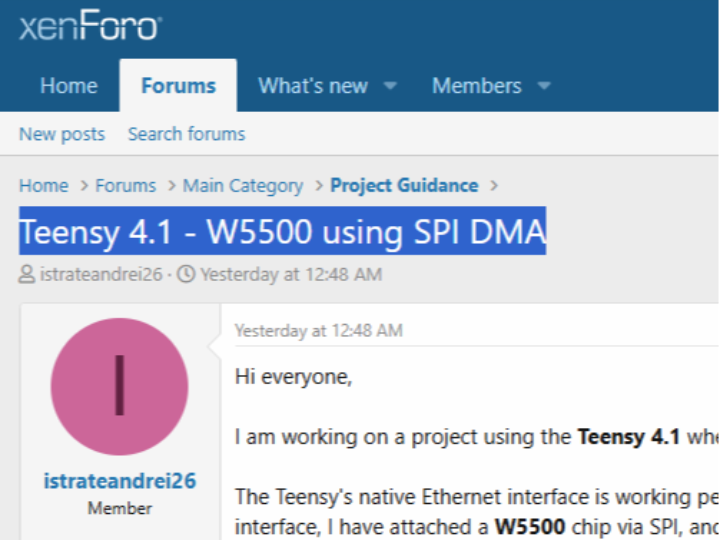The width and height of the screenshot is (720, 540).
Task: Go to the Members page
Action: [x=476, y=86]
